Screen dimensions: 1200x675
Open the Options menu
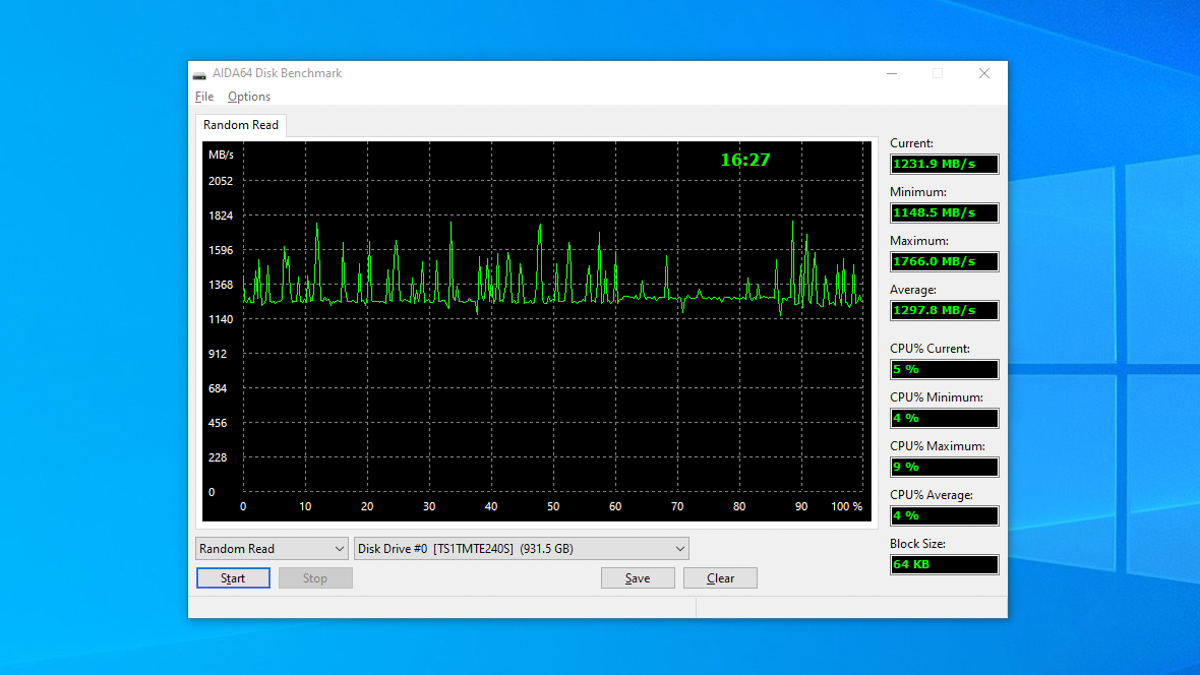coord(249,97)
